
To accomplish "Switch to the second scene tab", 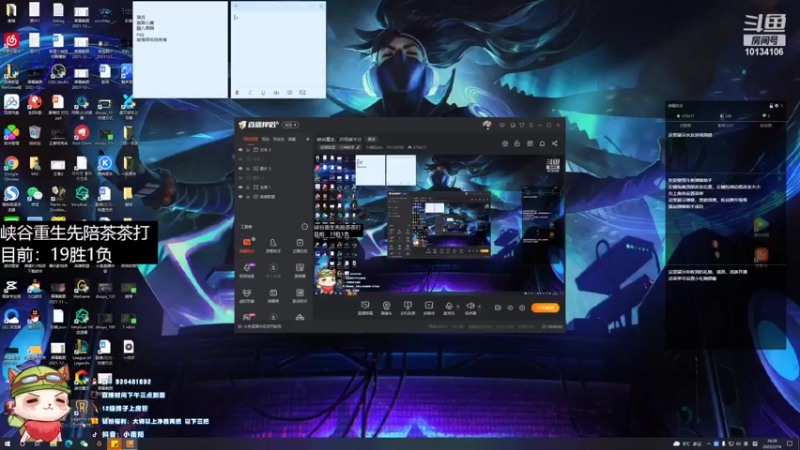I will [265, 139].
